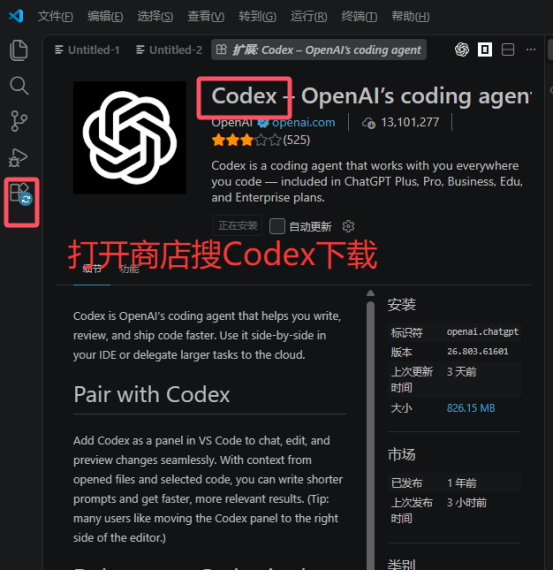Open Source Control view icon
Viewport: 554px width, 571px height.
tap(19, 121)
